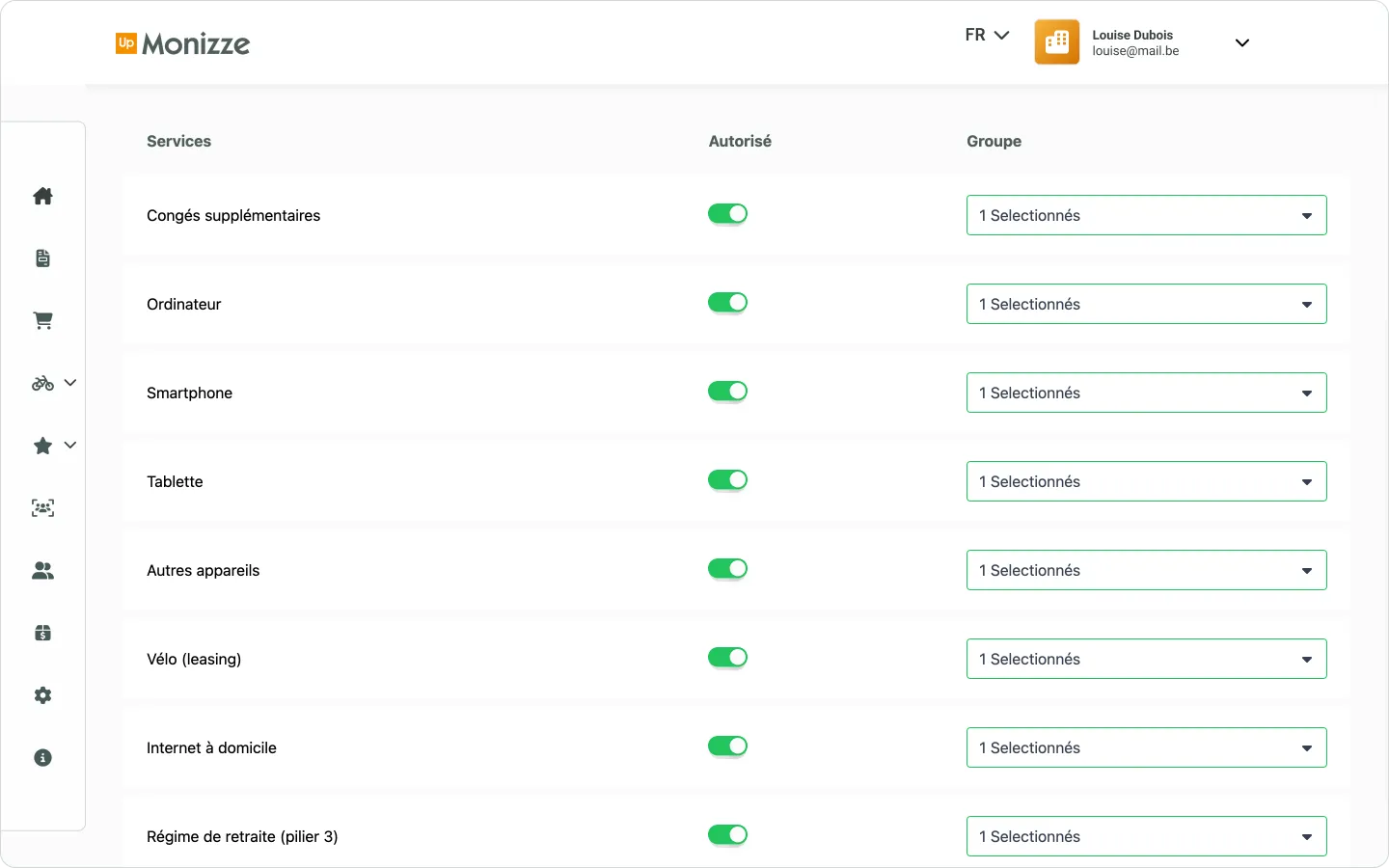1389x868 pixels.
Task: Open the shopping cart sidebar icon
Action: click(x=42, y=320)
